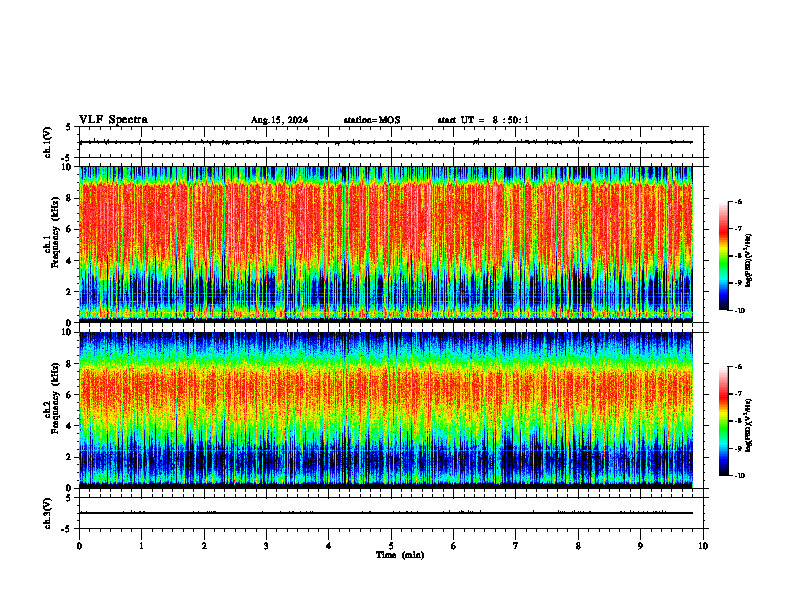Click the time axis tick label "2"
The height and width of the screenshot is (612, 792).
(204, 546)
